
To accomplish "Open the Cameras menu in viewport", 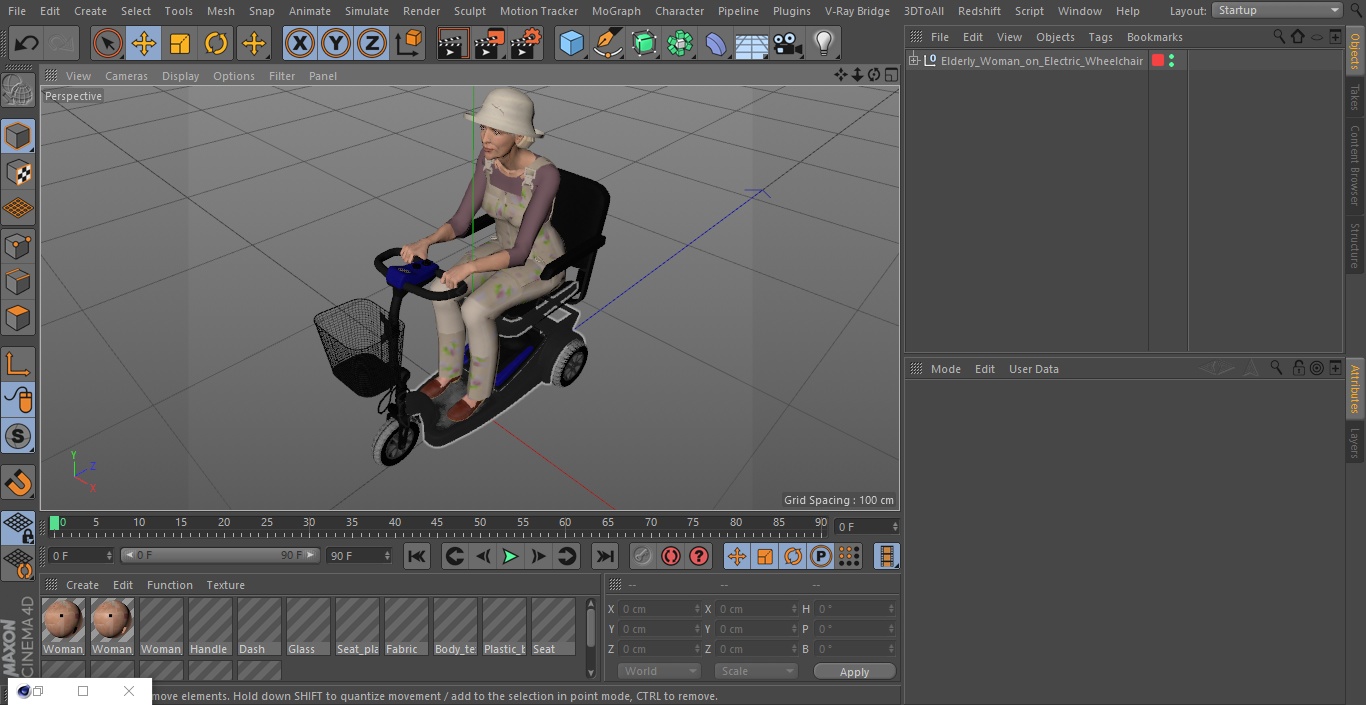I will 126,76.
